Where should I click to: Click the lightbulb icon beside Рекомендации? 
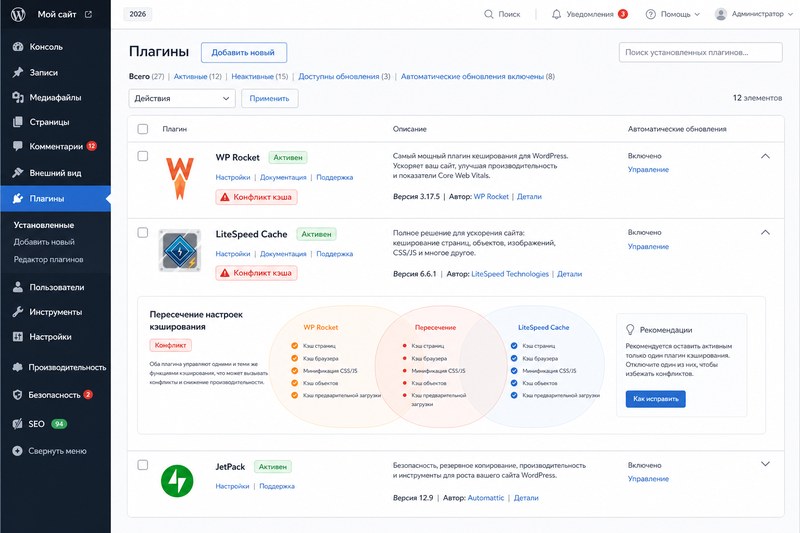click(630, 329)
